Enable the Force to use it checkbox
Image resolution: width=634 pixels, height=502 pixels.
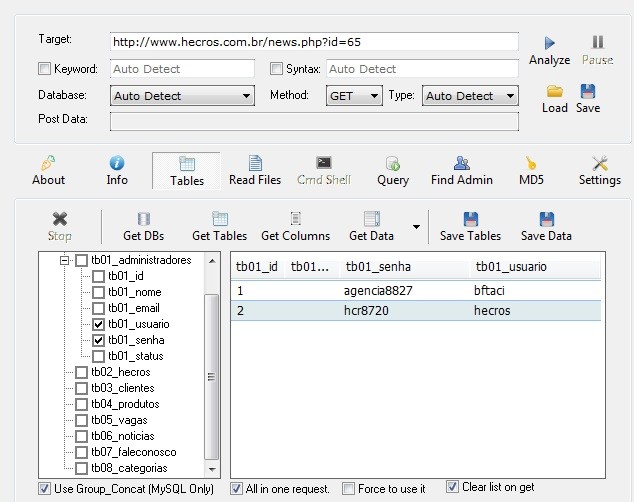pos(348,488)
